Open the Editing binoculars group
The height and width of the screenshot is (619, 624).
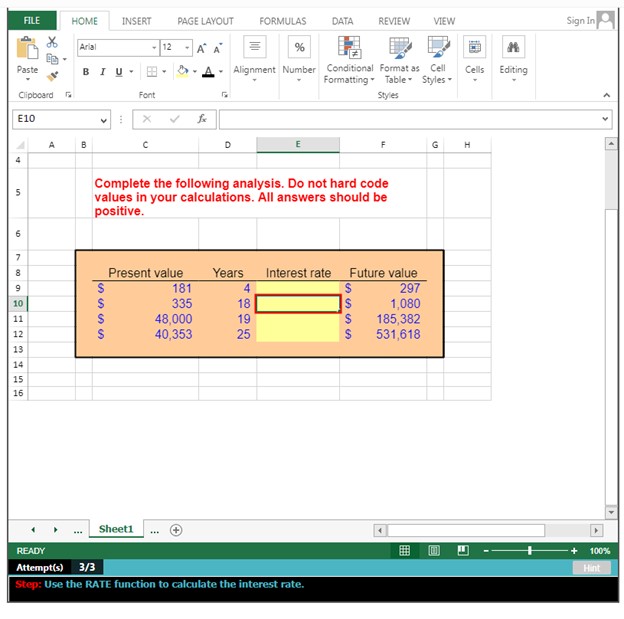tap(513, 47)
